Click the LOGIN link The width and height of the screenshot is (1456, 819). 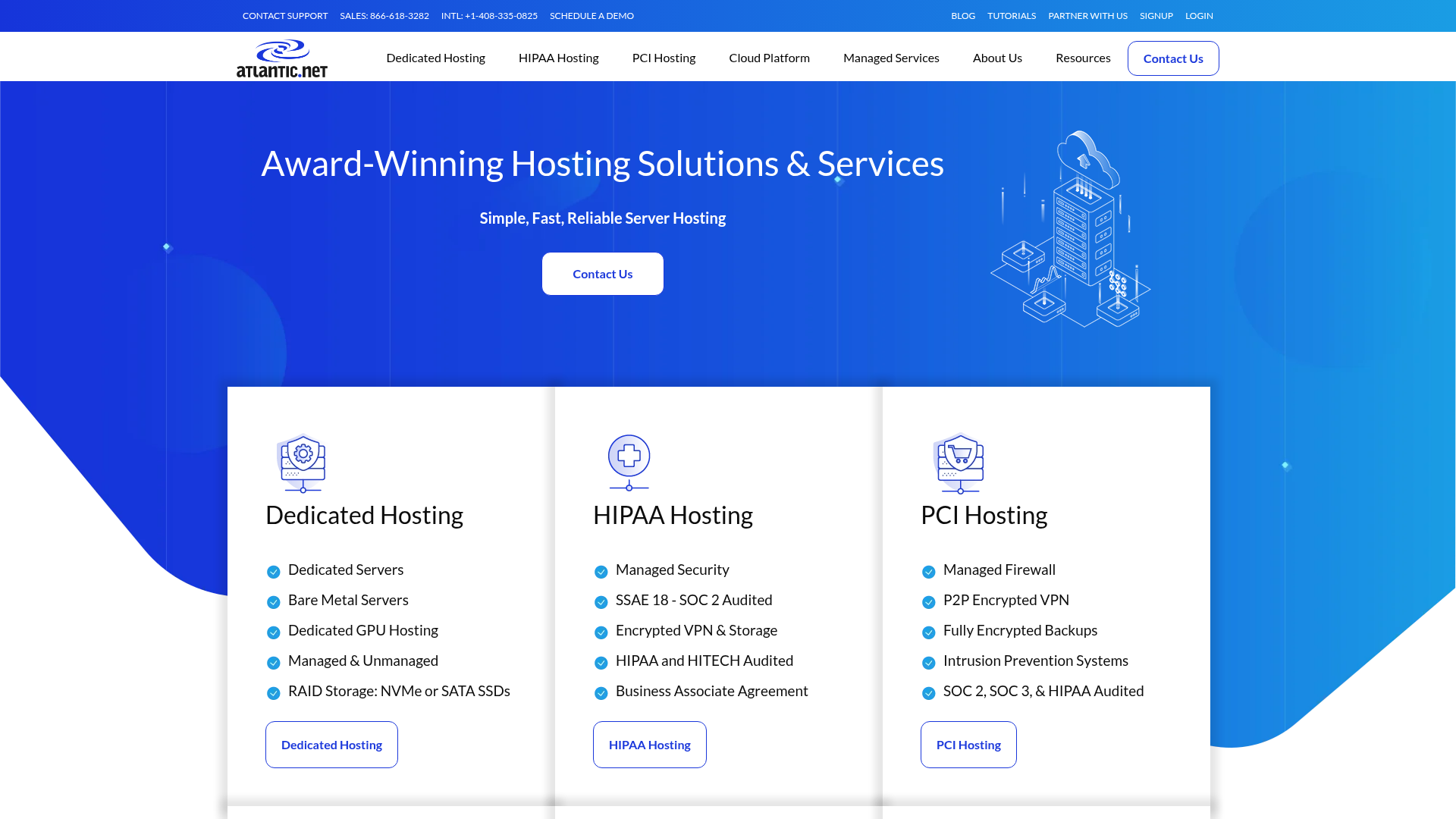point(1198,15)
